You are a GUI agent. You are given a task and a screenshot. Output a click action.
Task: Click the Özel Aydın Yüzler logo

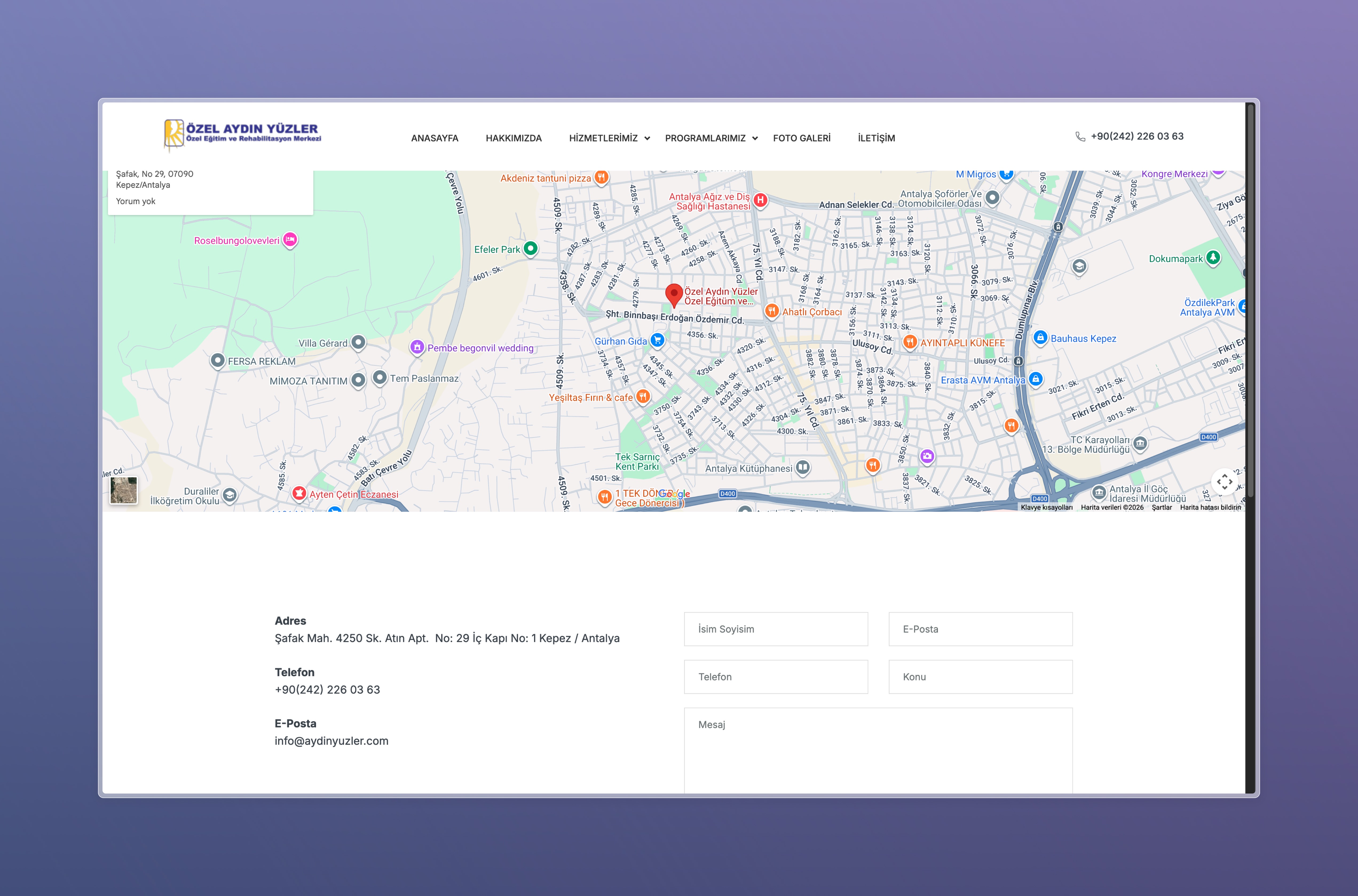coord(242,134)
